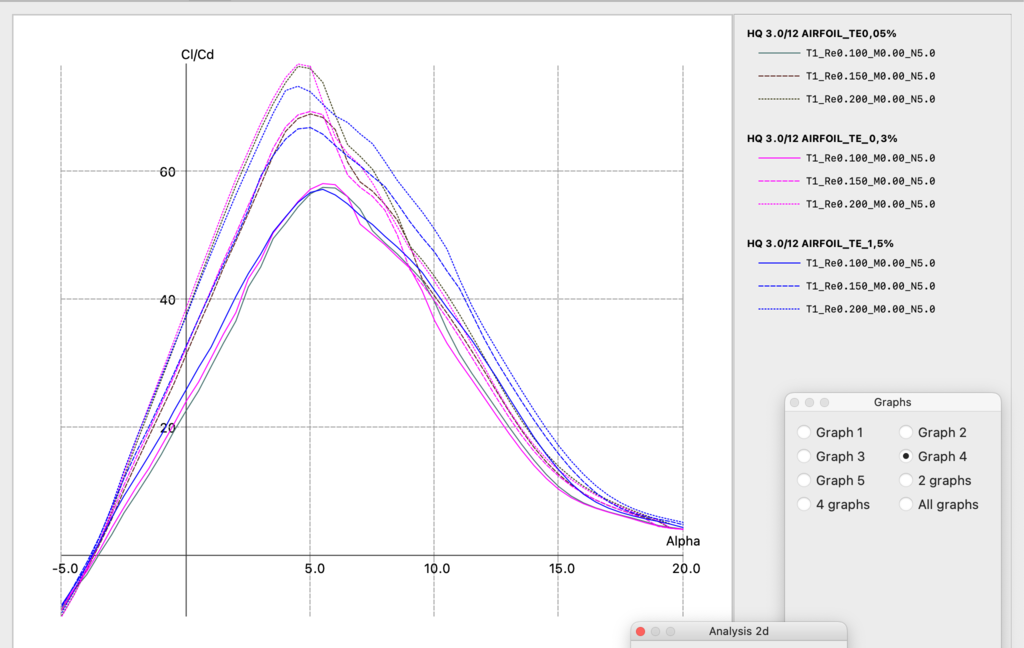Enable the 4 graphs layout
Image resolution: width=1024 pixels, height=648 pixels.
[x=804, y=505]
